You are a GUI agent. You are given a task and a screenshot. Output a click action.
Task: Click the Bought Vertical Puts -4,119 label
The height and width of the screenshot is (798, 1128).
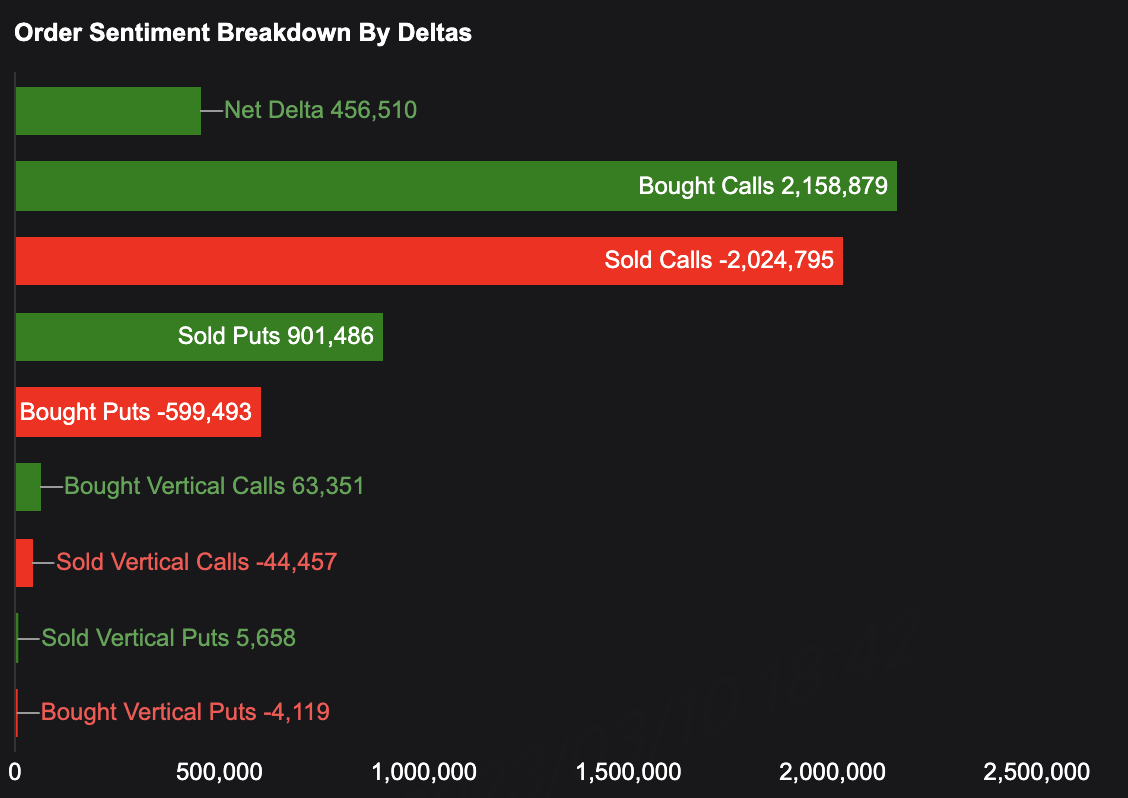(x=185, y=712)
